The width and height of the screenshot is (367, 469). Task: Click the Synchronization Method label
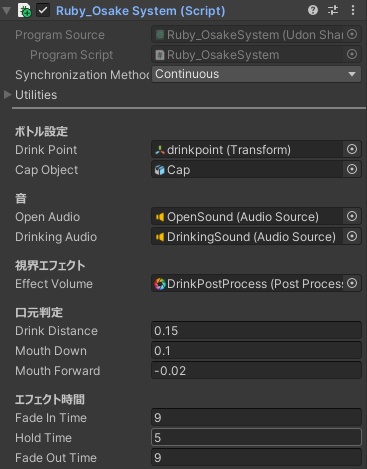[82, 75]
